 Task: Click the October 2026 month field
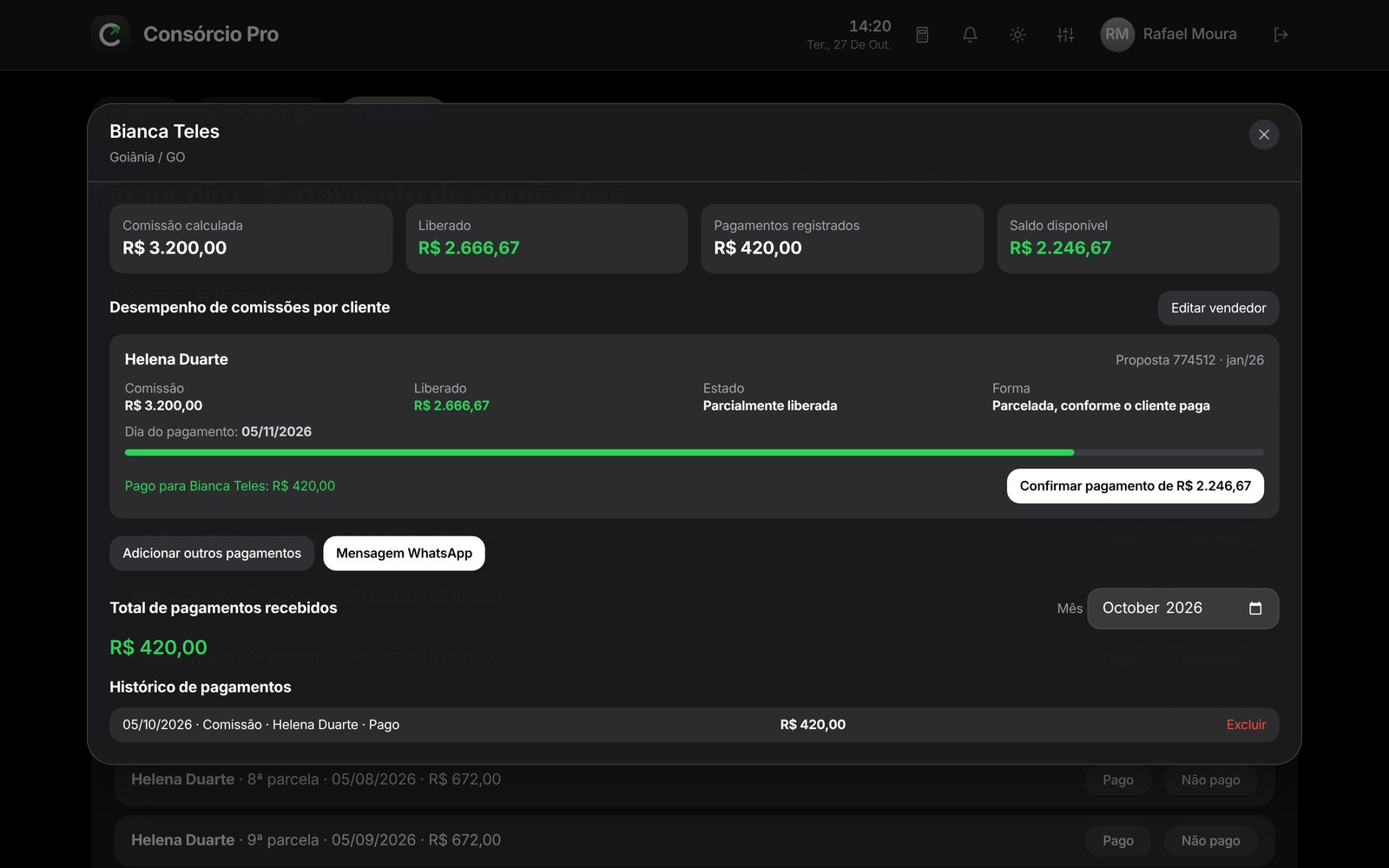(1182, 608)
